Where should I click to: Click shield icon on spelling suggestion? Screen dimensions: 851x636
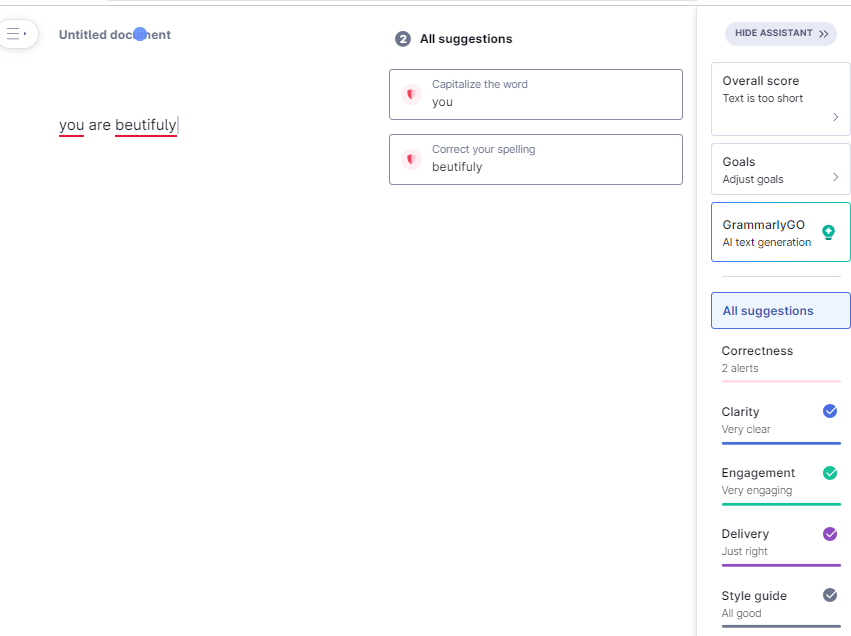click(410, 159)
